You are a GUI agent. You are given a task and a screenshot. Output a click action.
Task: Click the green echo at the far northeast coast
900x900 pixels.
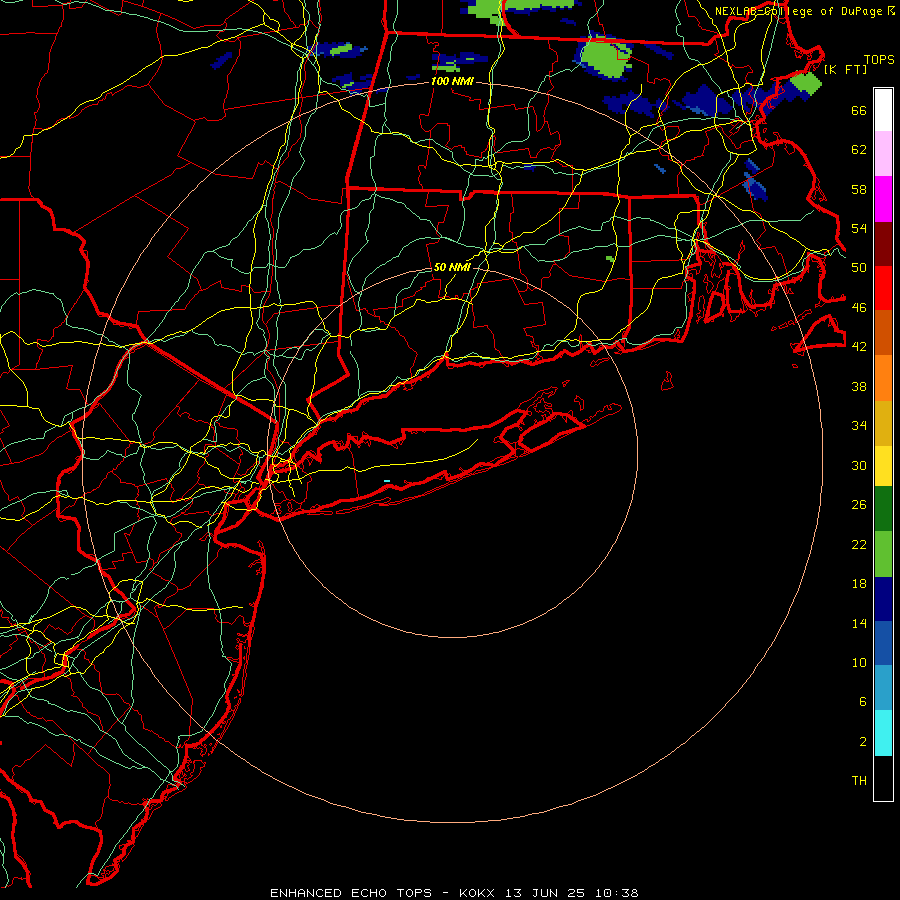click(x=806, y=83)
